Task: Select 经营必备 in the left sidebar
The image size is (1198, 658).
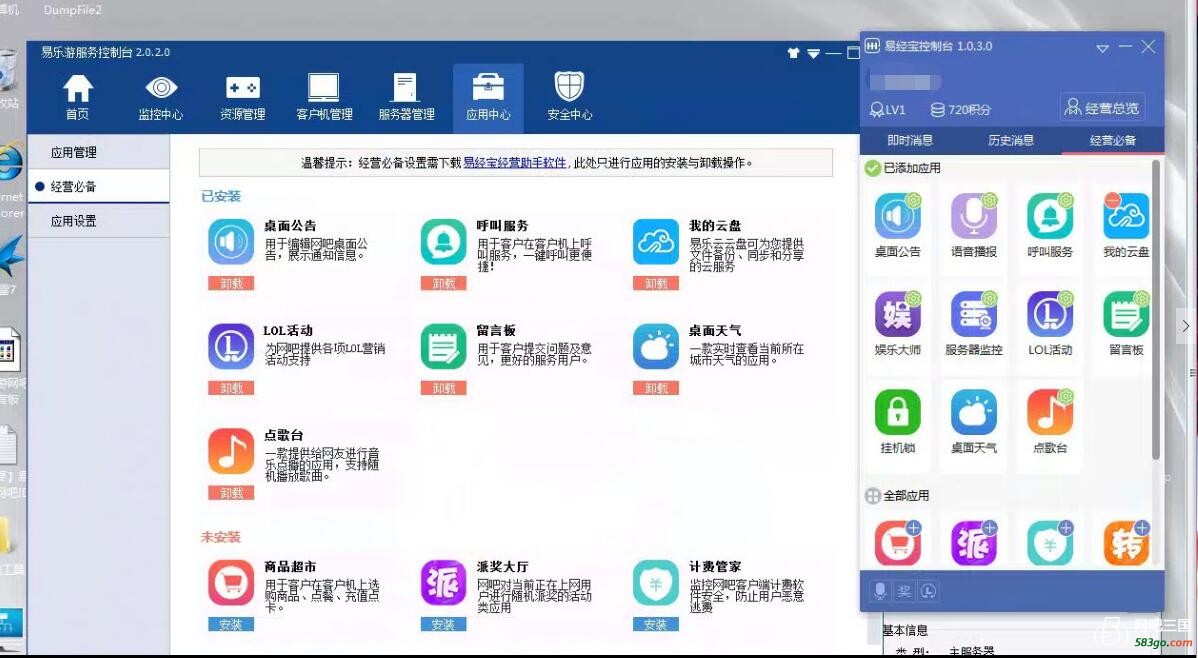Action: pyautogui.click(x=98, y=186)
